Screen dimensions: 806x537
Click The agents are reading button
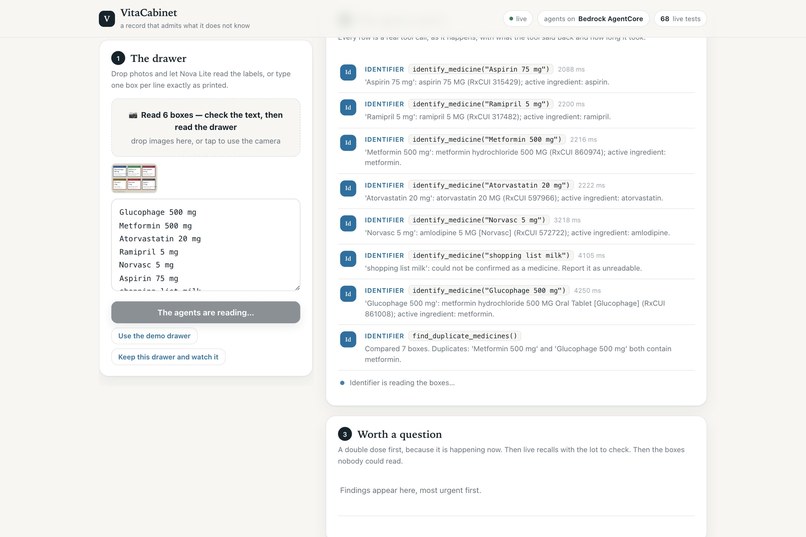pos(206,312)
